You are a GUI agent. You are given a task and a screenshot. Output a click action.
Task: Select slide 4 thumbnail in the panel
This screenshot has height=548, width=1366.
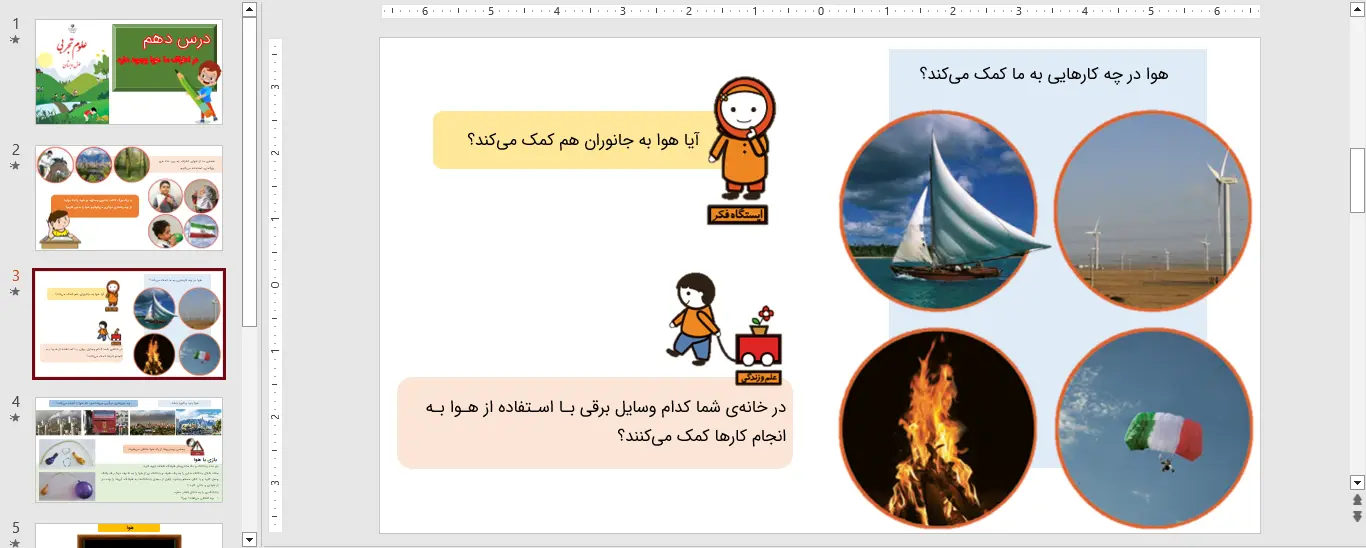pos(129,449)
